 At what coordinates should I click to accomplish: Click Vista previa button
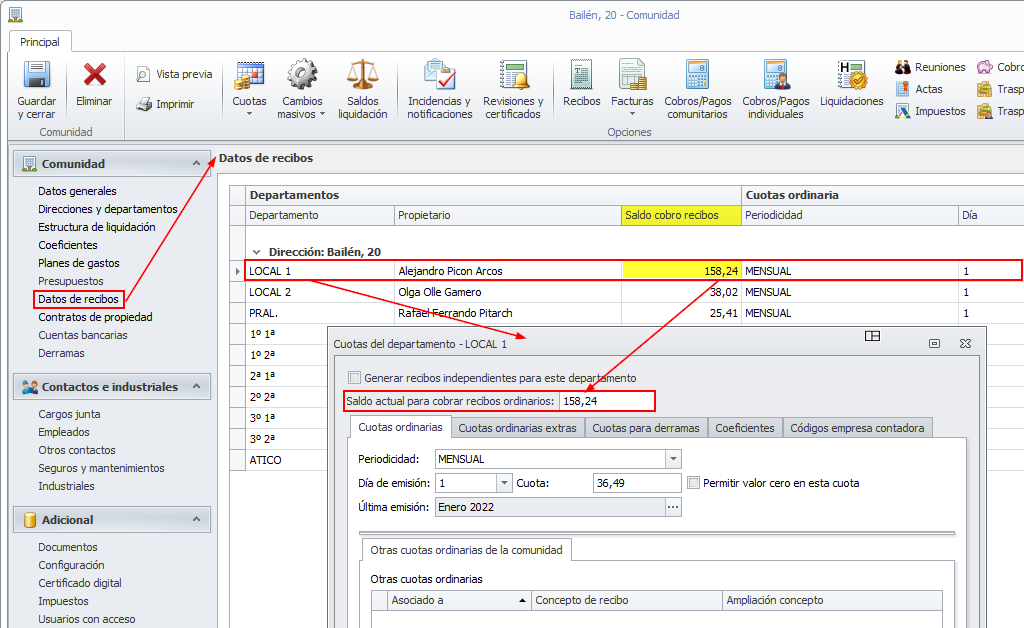[x=174, y=74]
